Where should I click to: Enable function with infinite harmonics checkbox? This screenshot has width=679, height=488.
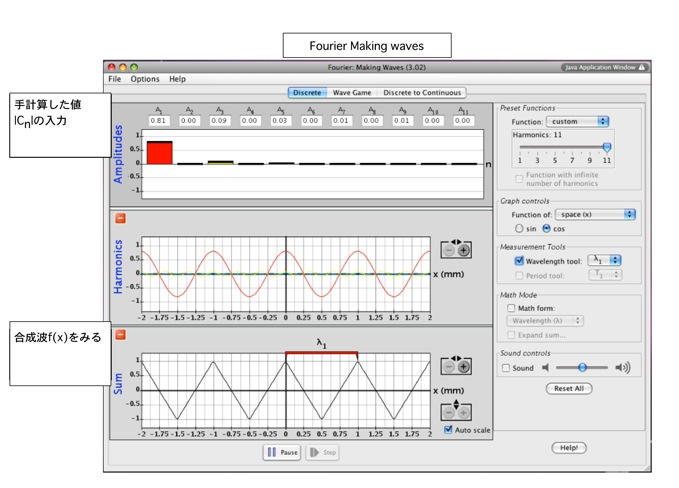point(519,178)
